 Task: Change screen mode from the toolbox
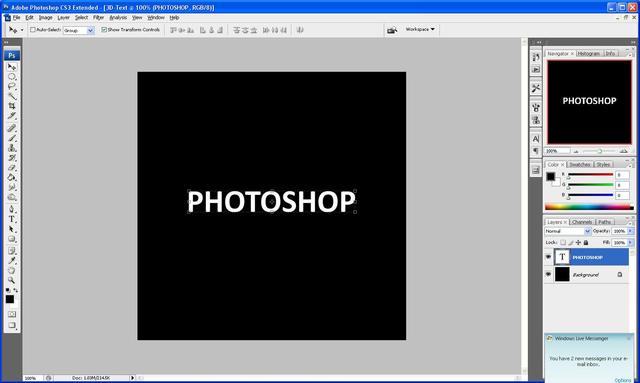[12, 325]
